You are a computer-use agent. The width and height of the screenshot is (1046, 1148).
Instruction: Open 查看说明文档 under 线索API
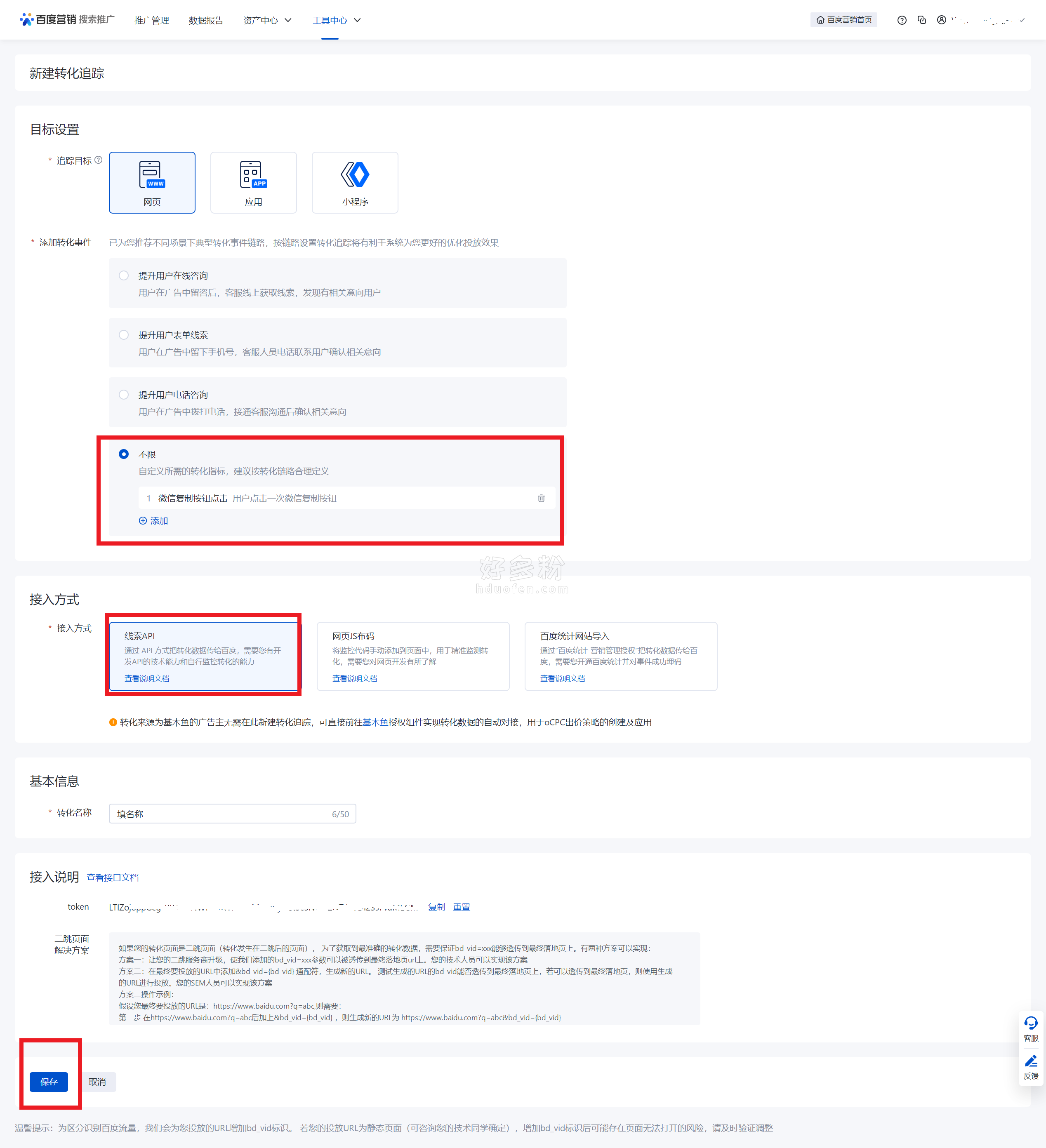(x=146, y=678)
